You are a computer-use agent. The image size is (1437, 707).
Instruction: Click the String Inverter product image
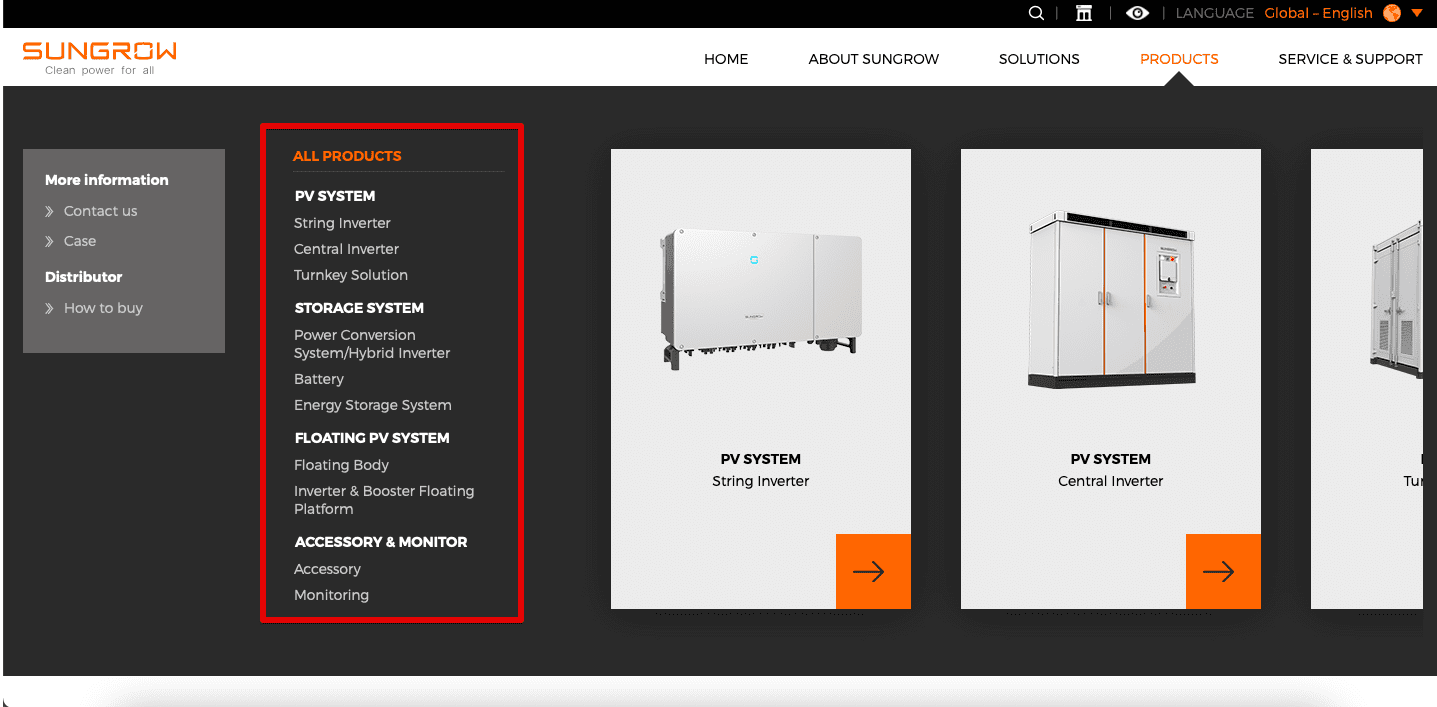760,298
